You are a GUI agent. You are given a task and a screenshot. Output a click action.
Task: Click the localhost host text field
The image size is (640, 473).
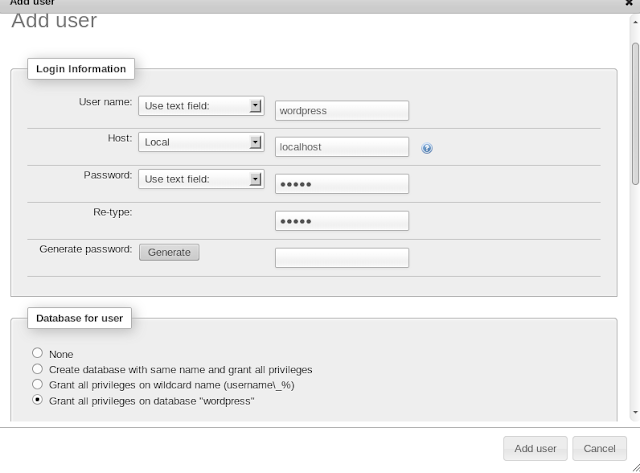(342, 147)
